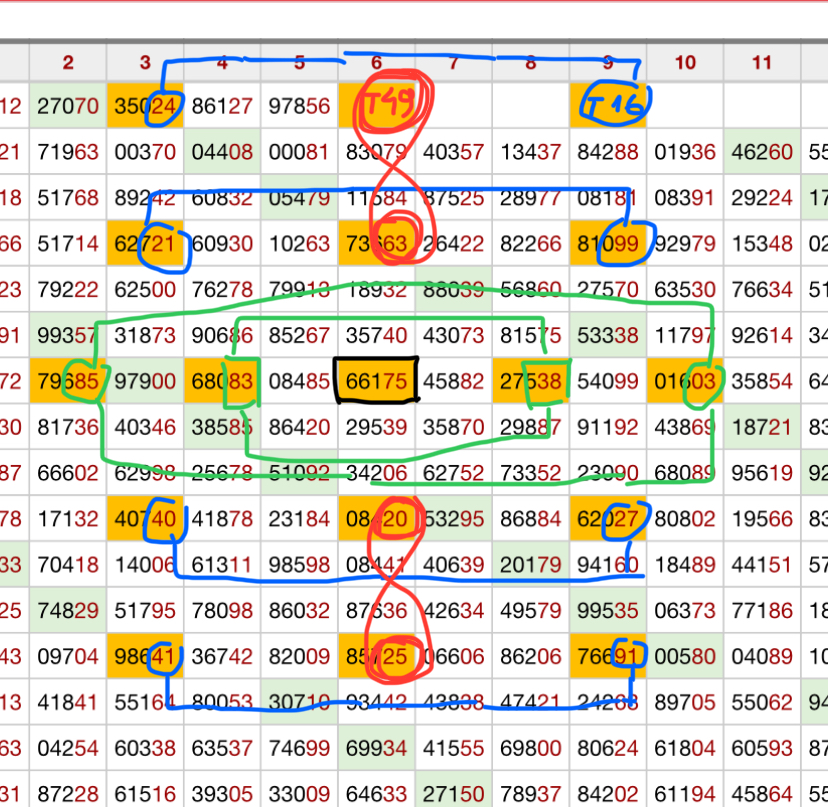Click the orange cell labeled T16
Screen dimensions: 828x807
608,103
